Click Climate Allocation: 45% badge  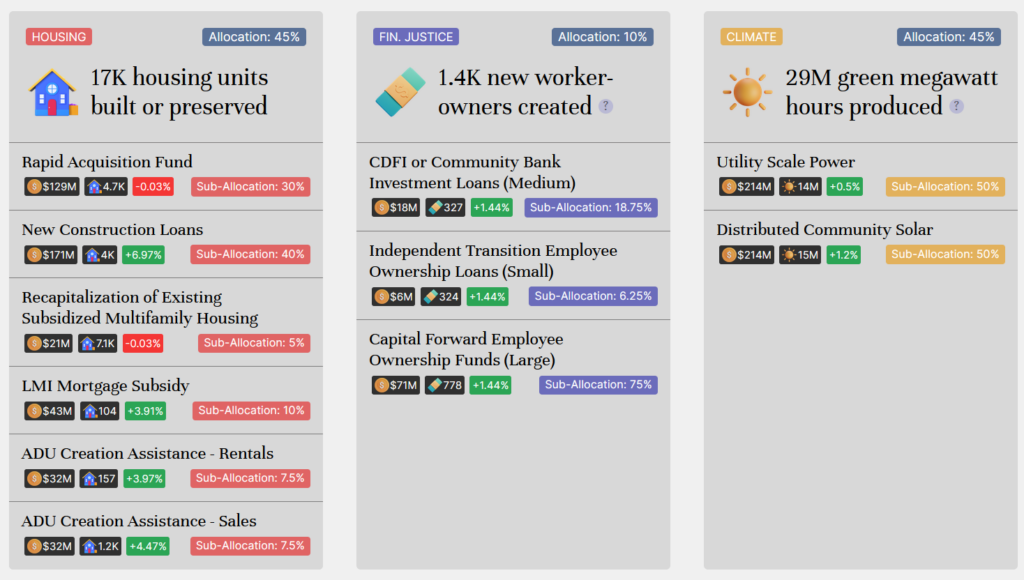click(x=949, y=37)
